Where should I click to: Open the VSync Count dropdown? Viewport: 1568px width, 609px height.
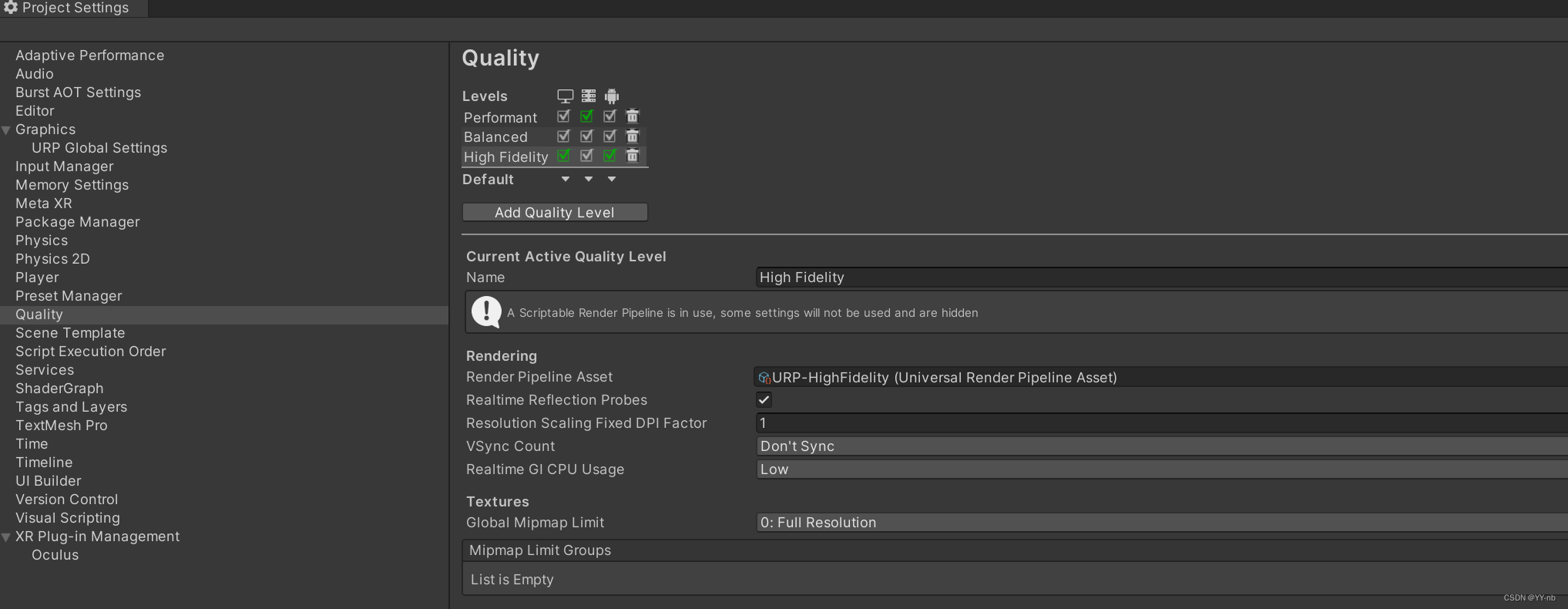pyautogui.click(x=1162, y=446)
